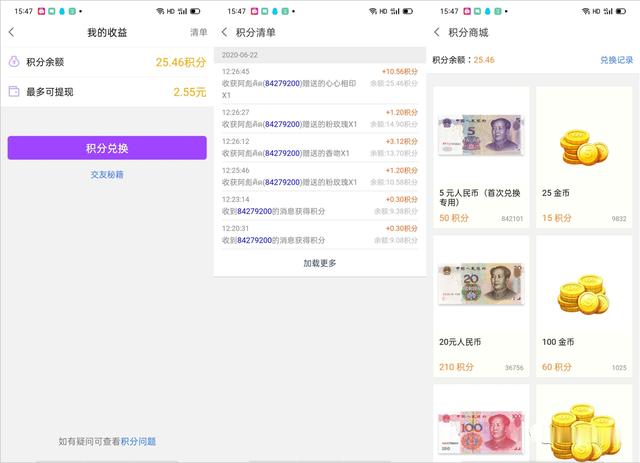Open 兑换记录 exchange history

coord(616,60)
